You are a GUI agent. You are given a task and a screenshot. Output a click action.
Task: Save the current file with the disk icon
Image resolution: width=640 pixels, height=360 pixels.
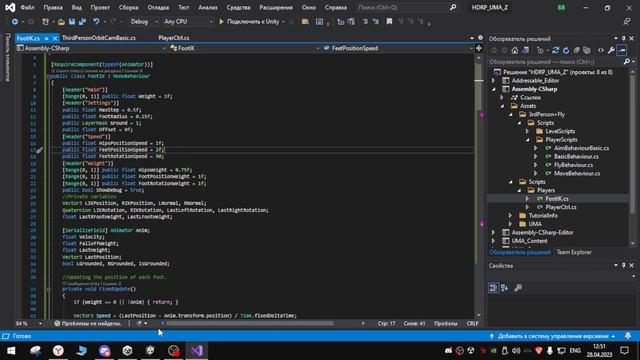coord(72,22)
